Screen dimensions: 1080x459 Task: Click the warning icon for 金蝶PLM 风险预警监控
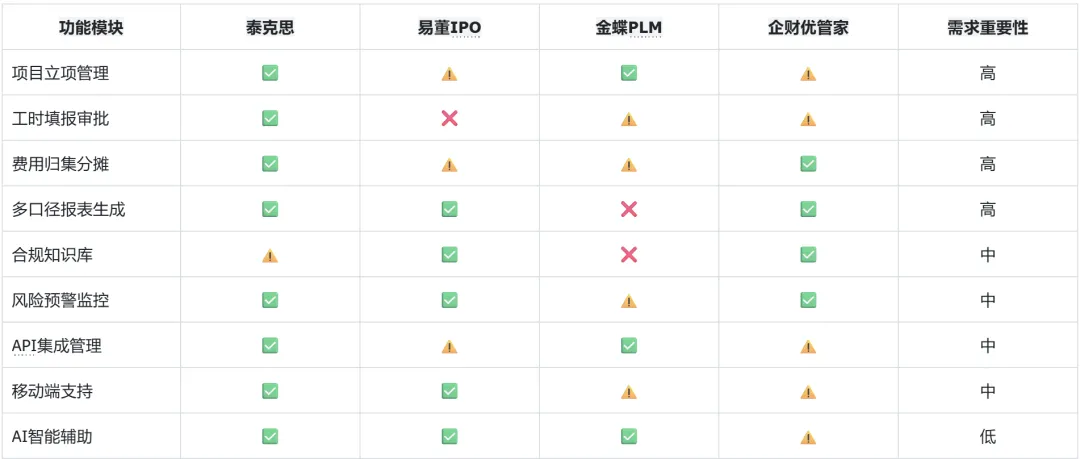click(x=628, y=301)
